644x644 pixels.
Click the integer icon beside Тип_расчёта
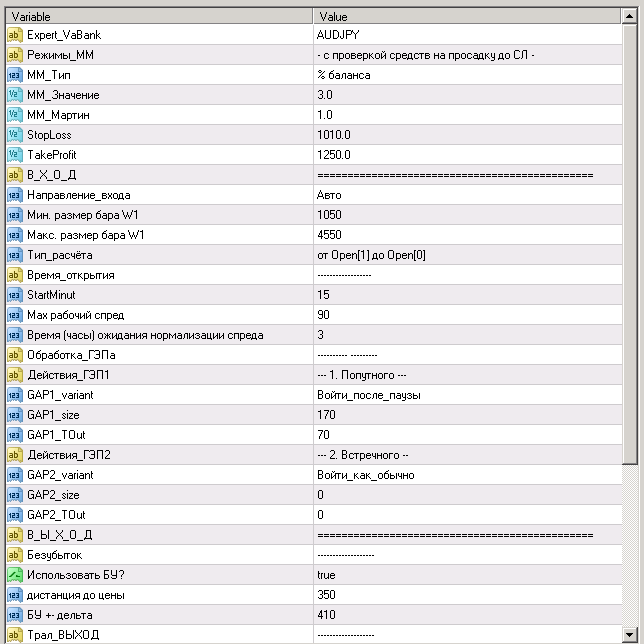tap(14, 255)
